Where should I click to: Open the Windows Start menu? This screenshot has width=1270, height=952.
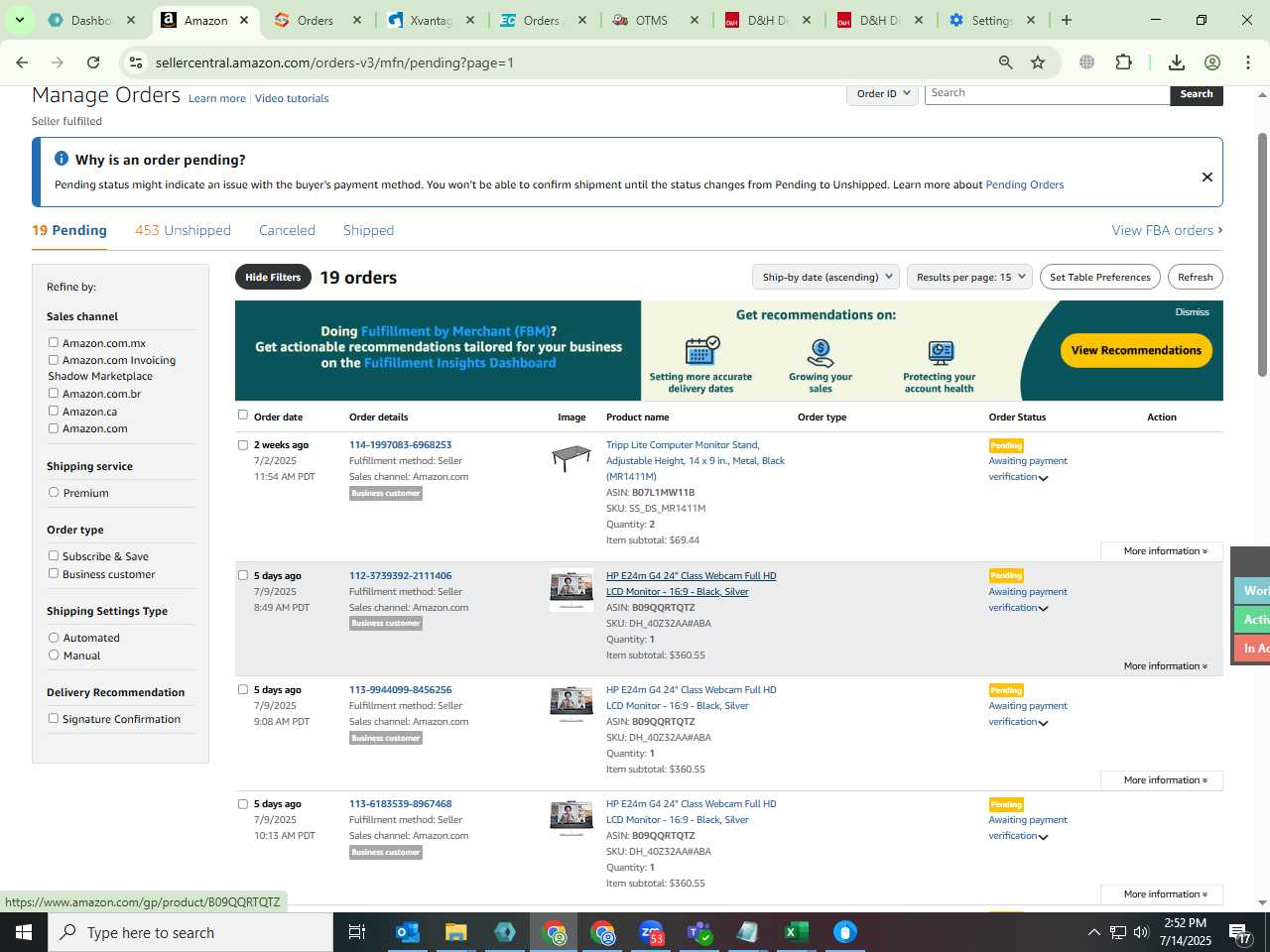click(24, 932)
